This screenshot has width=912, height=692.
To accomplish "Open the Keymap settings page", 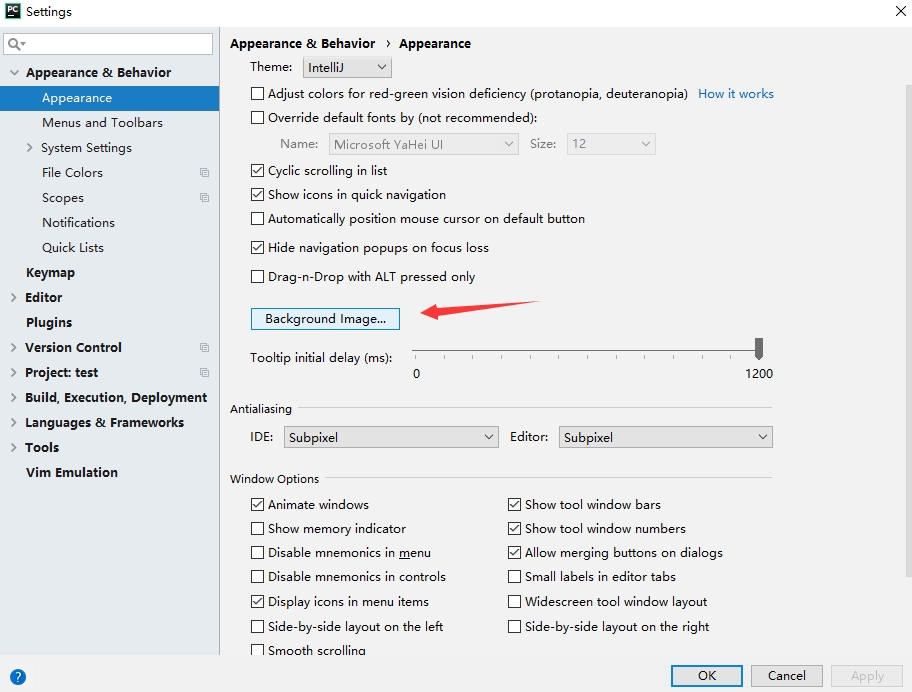I will [50, 273].
